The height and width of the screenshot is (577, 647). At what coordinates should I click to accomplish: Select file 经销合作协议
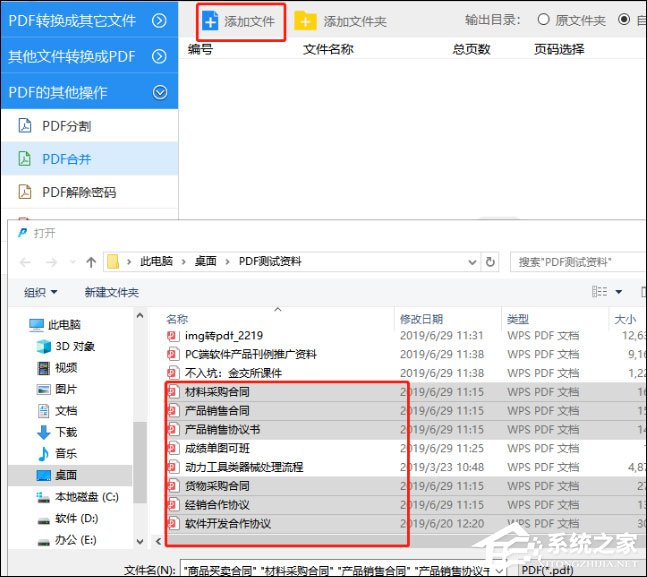pos(217,505)
